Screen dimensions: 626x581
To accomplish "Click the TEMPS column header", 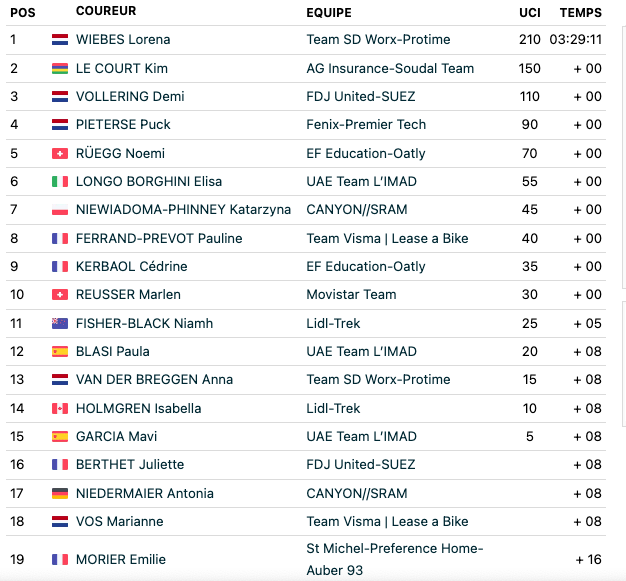I will pyautogui.click(x=580, y=13).
